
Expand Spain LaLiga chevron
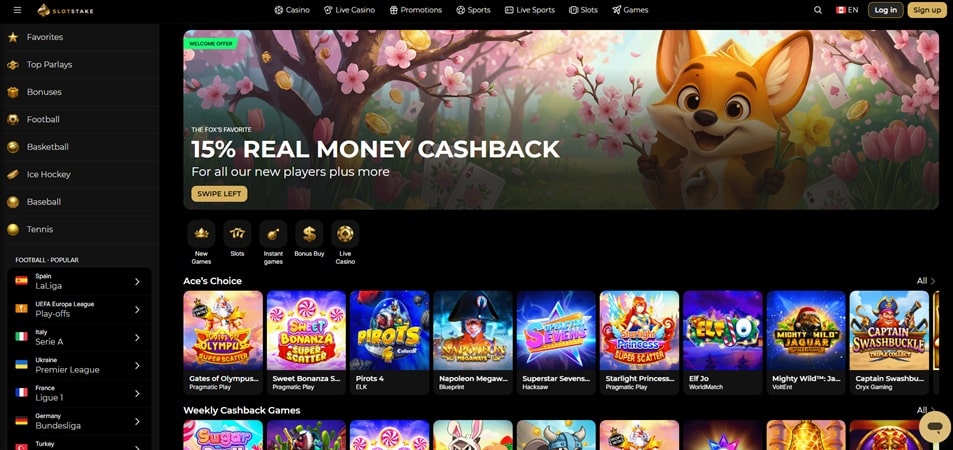tap(137, 282)
